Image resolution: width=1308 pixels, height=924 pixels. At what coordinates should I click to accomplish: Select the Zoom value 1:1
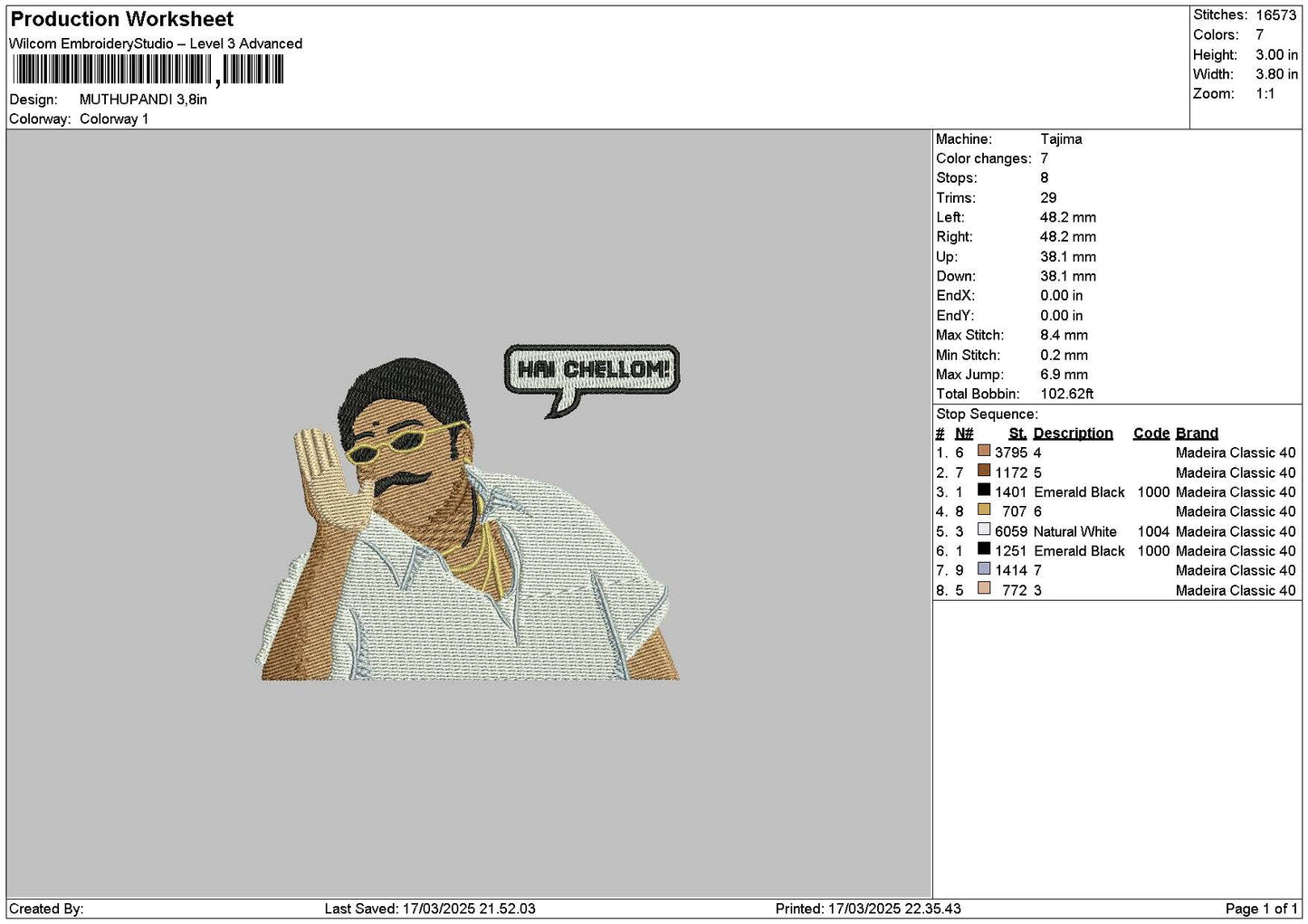pyautogui.click(x=1265, y=94)
